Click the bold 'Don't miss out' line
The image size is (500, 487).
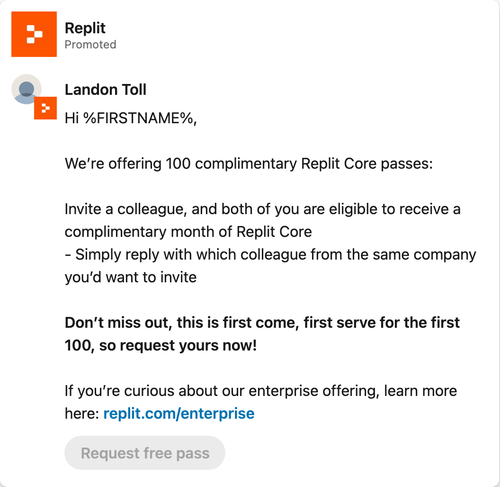coord(262,323)
